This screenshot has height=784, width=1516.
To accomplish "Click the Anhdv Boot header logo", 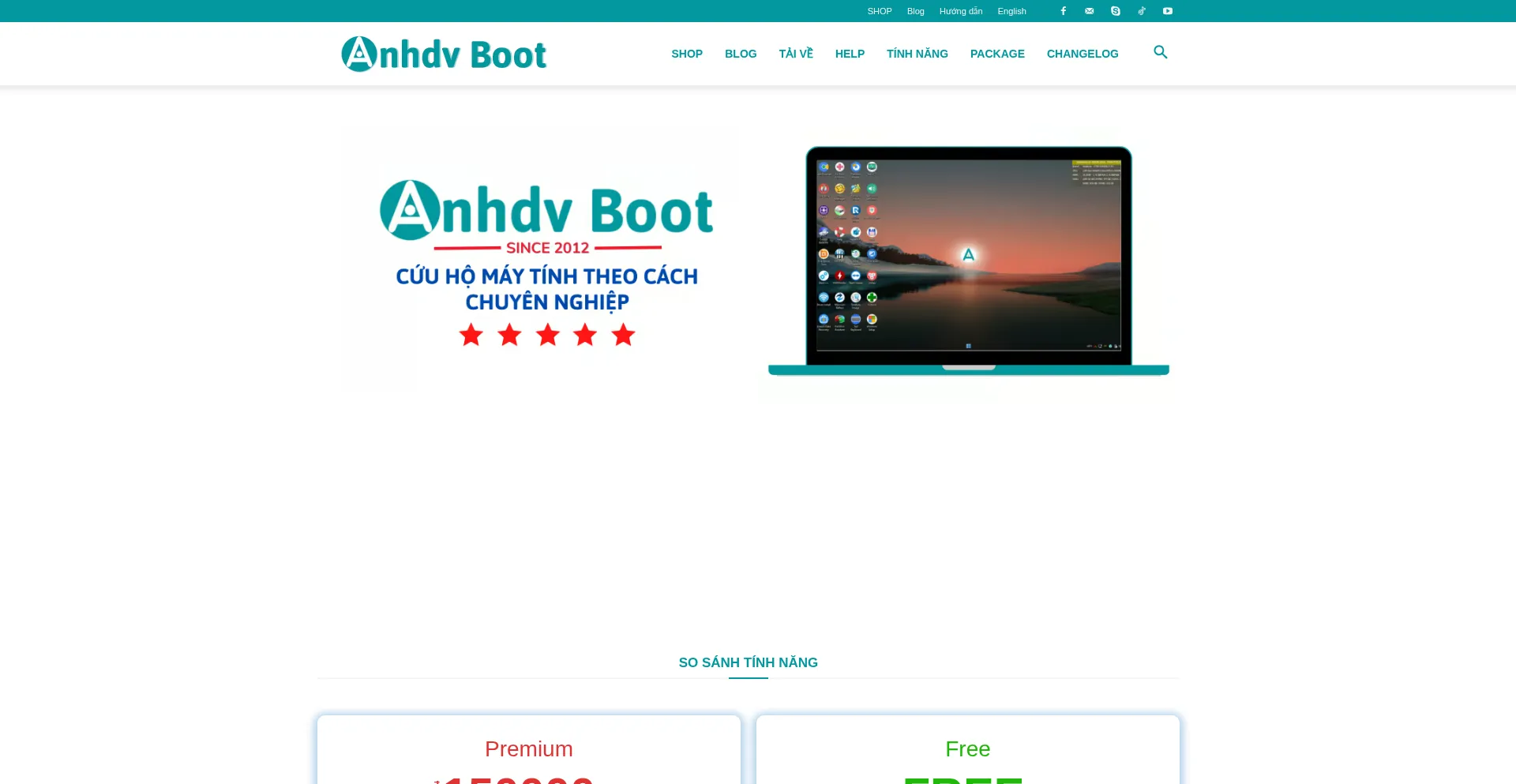I will coord(444,54).
